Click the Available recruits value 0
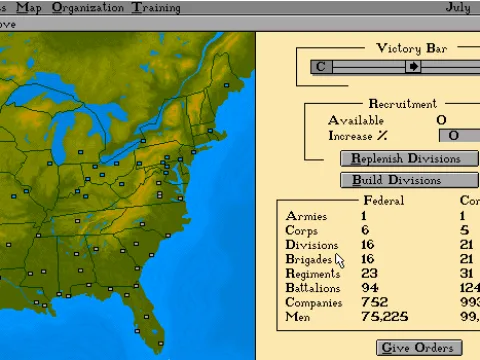Image resolution: width=480 pixels, height=360 pixels. (x=441, y=120)
